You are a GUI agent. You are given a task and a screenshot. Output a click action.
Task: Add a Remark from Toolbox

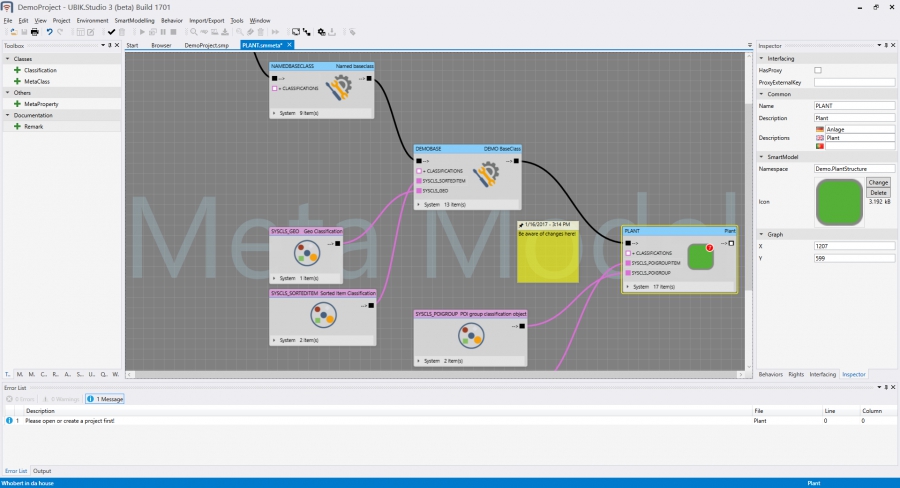[x=33, y=126]
